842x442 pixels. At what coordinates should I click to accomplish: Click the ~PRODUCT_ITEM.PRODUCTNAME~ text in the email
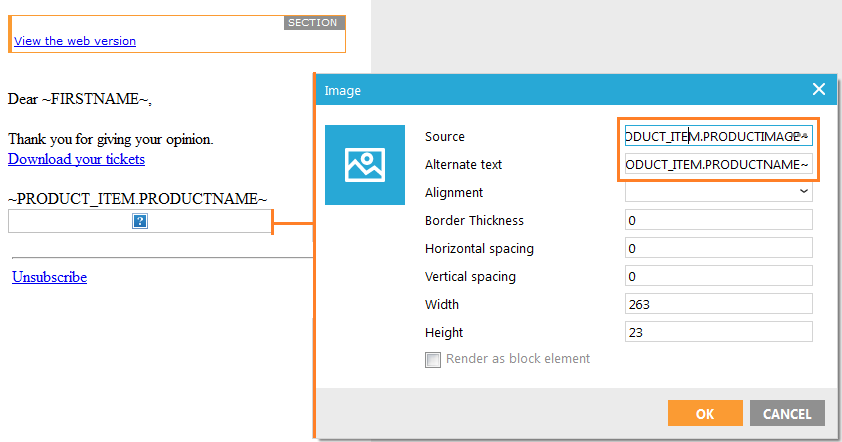(x=138, y=199)
